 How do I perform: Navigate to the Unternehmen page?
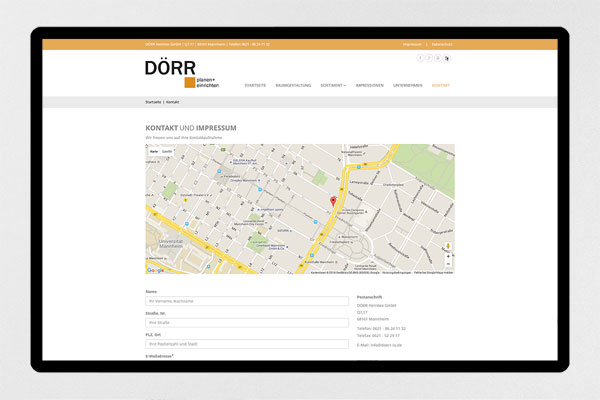point(407,86)
